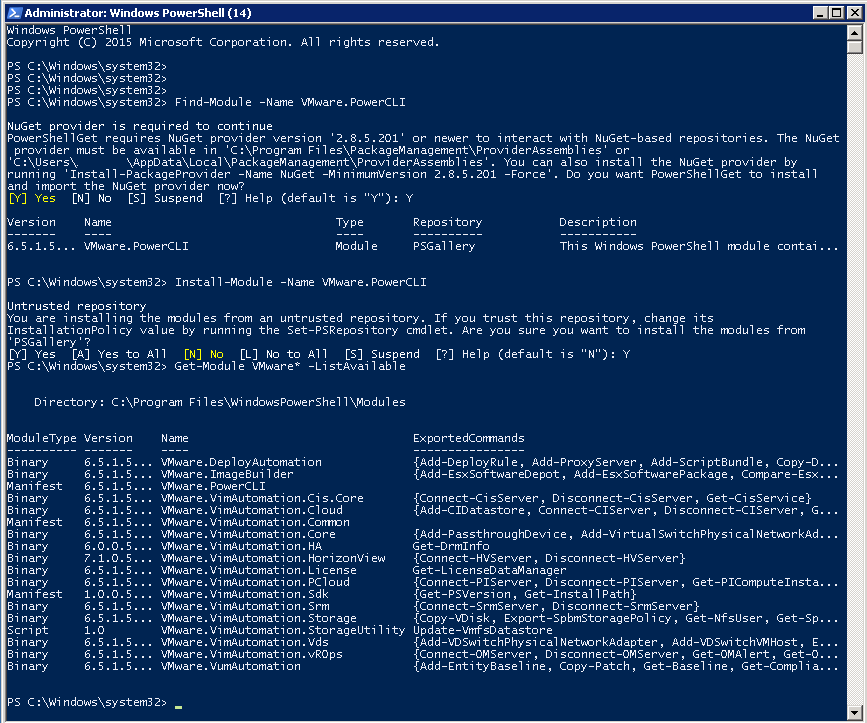867x723 pixels.
Task: Click the 'ExportedCommands' column header
Action: click(468, 438)
